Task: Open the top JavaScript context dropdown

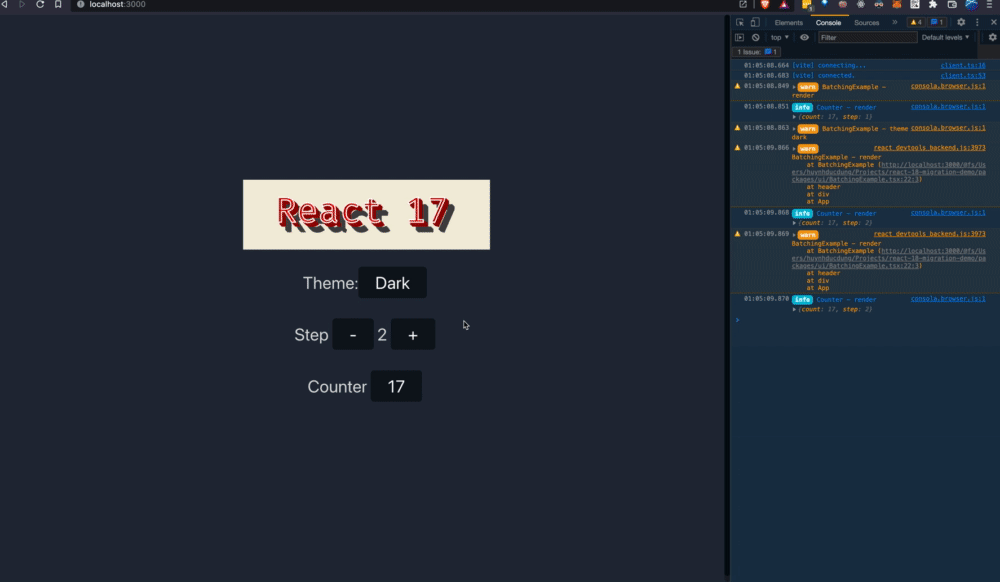Action: [x=779, y=38]
